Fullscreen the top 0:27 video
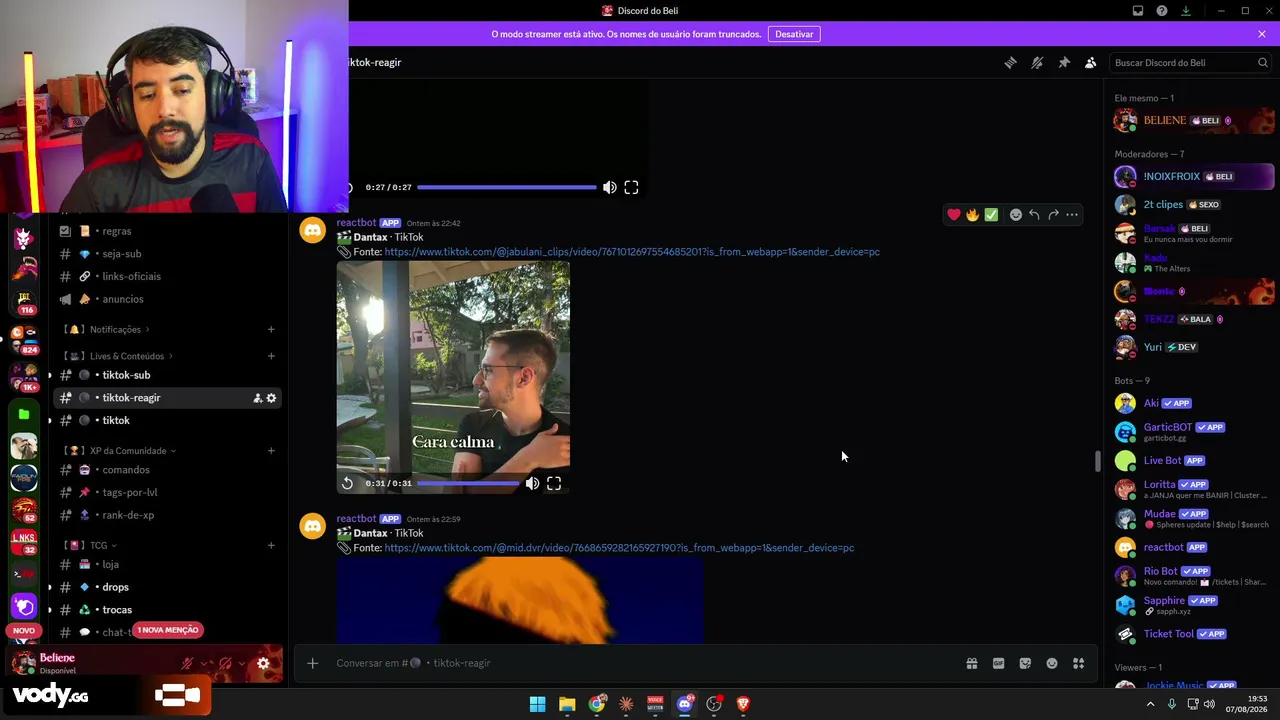This screenshot has height=720, width=1280. coord(631,187)
